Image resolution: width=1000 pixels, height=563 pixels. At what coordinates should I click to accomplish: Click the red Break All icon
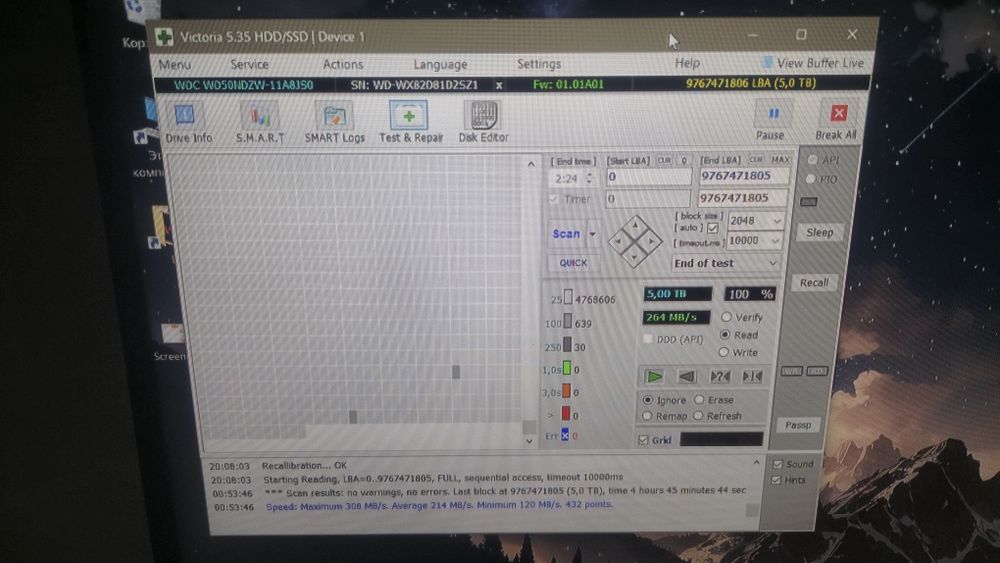(838, 114)
